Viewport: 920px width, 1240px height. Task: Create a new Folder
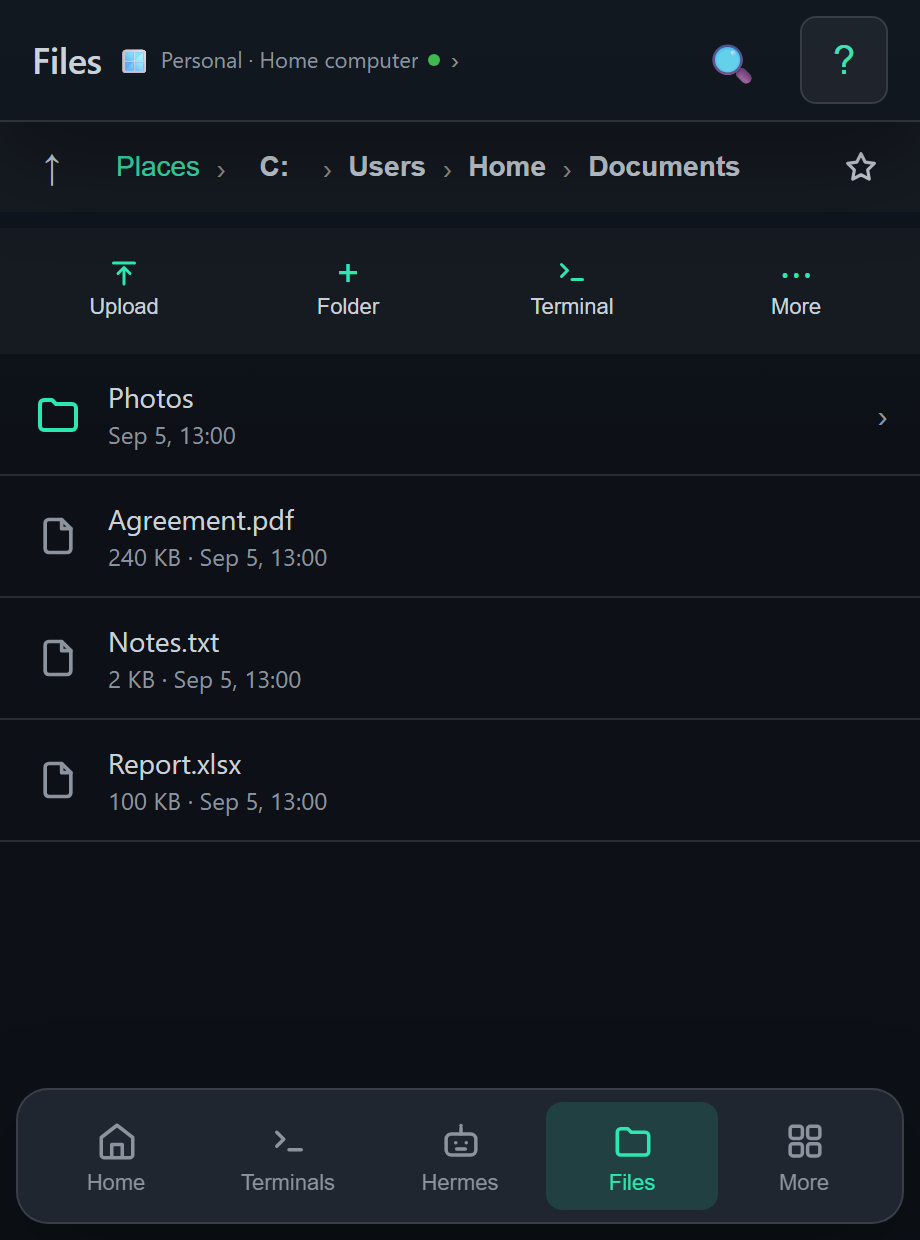click(348, 289)
